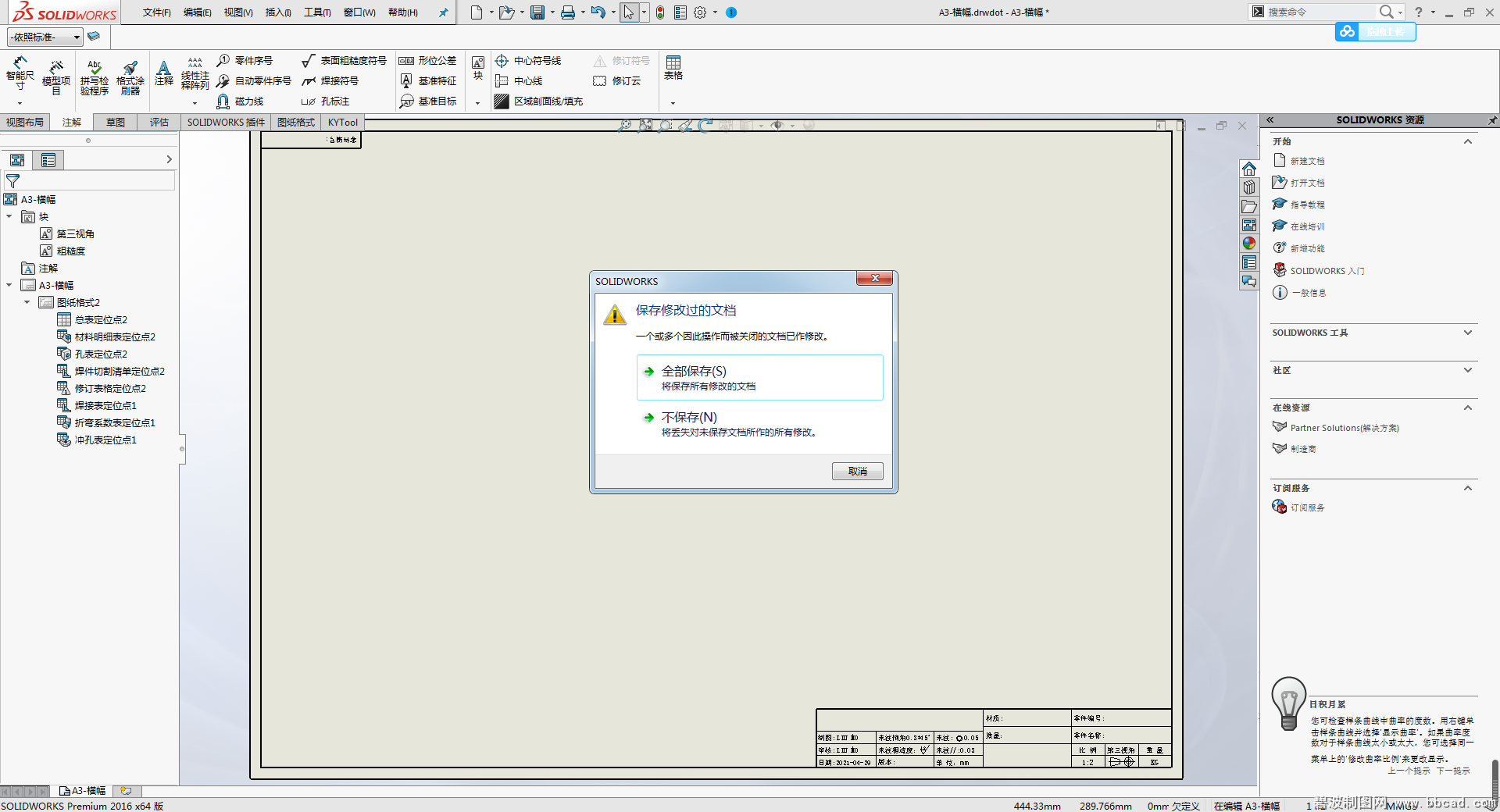Open the View menu
The image size is (1500, 812).
pyautogui.click(x=238, y=12)
